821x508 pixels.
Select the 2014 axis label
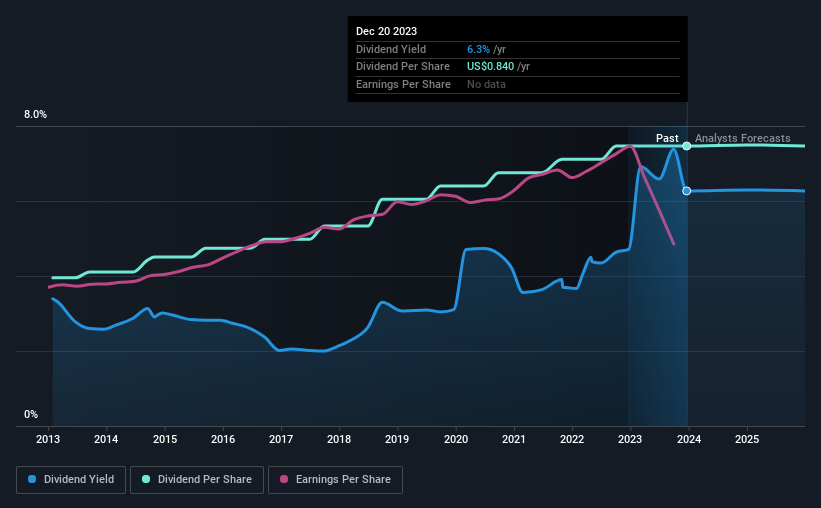tap(106, 439)
